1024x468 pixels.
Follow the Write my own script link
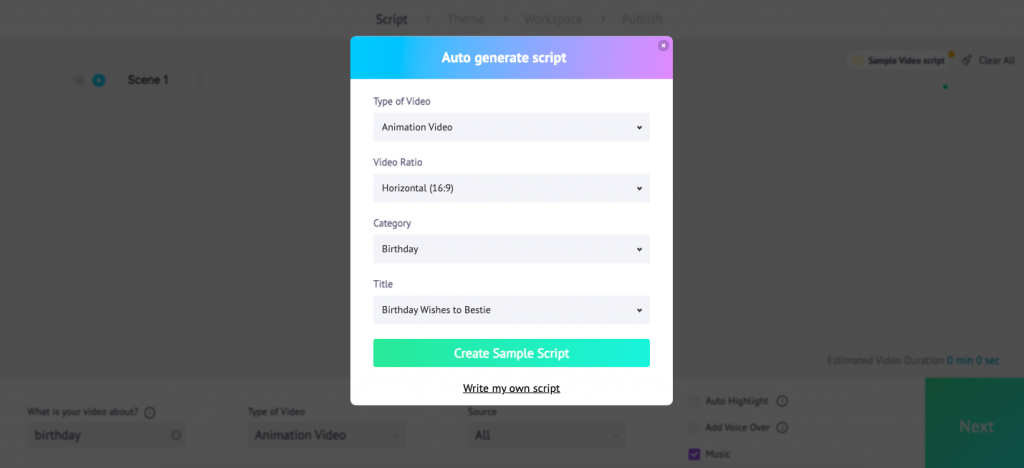[x=511, y=388]
